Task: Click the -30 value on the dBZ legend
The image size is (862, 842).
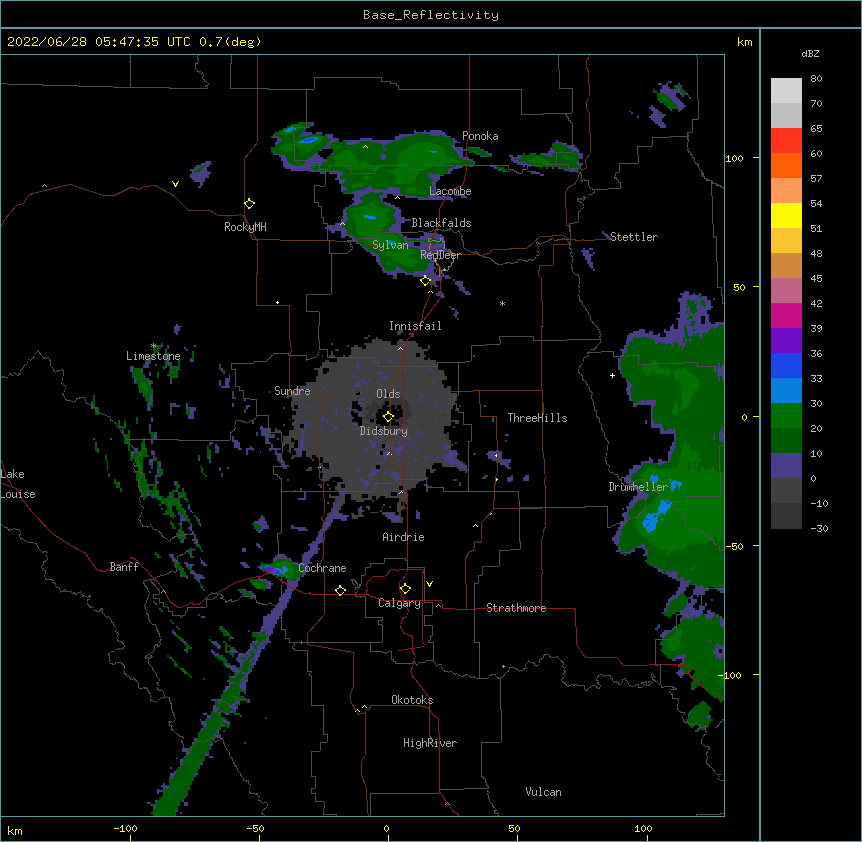Action: [819, 528]
